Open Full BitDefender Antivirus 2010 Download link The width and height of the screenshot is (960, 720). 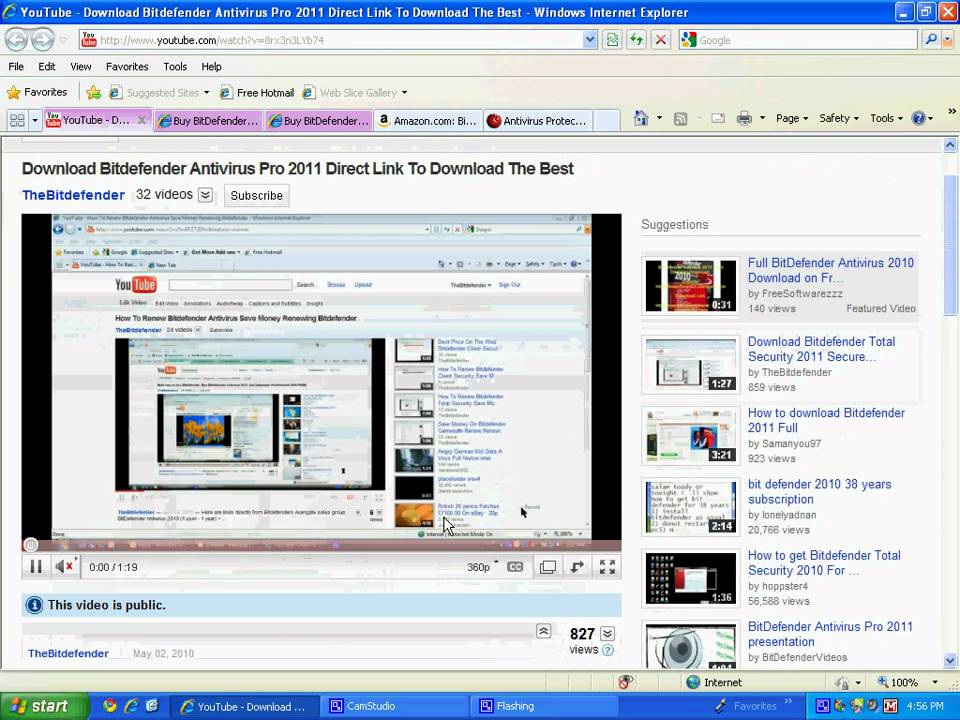[830, 270]
